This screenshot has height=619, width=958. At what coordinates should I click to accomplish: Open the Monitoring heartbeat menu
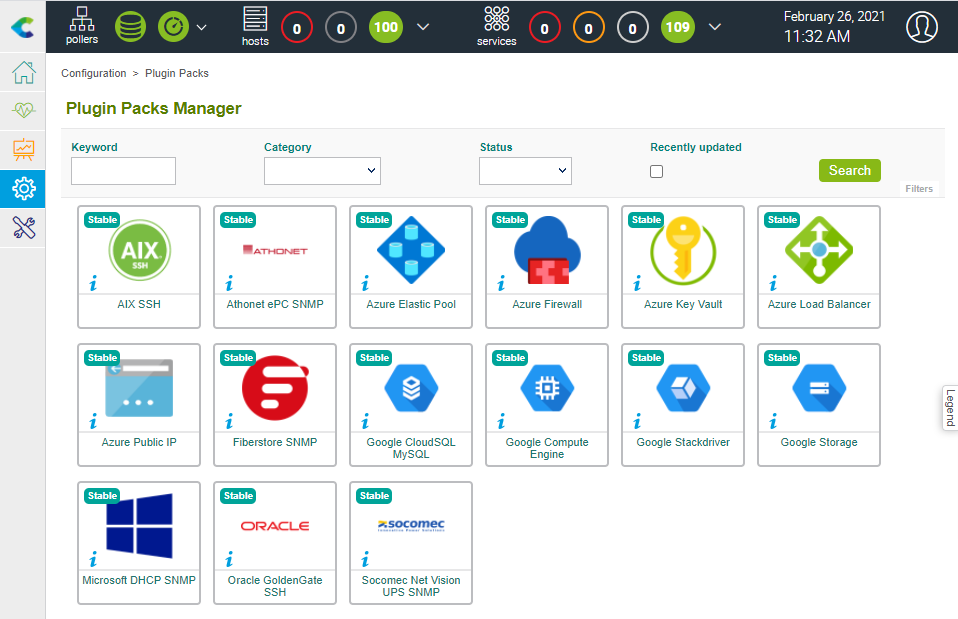[23, 111]
